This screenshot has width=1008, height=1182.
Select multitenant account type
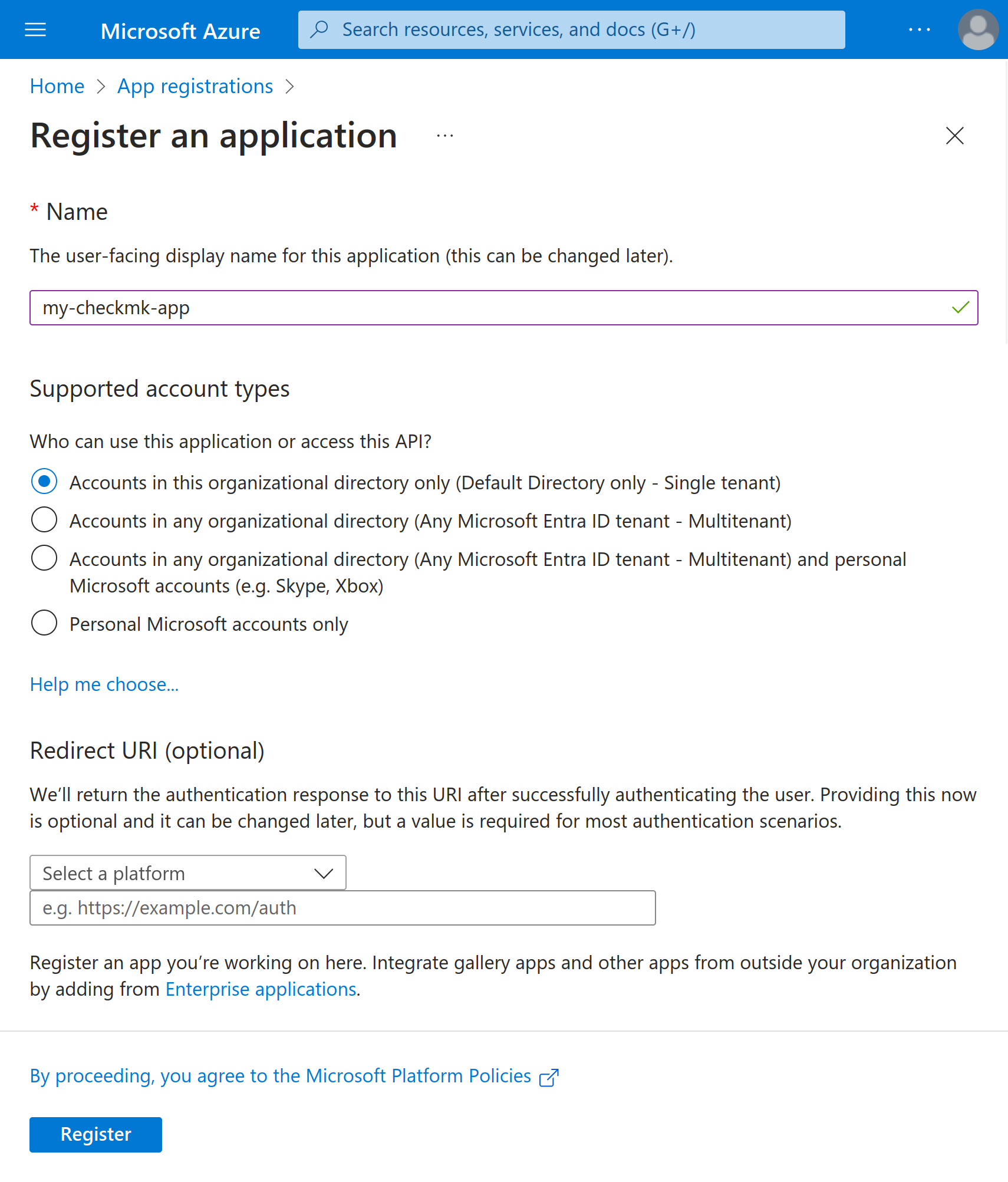(44, 519)
